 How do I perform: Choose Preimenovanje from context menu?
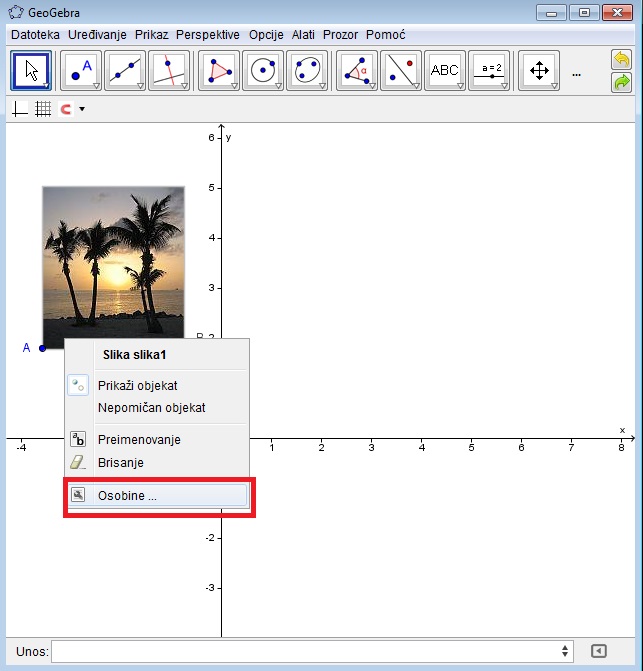click(157, 439)
